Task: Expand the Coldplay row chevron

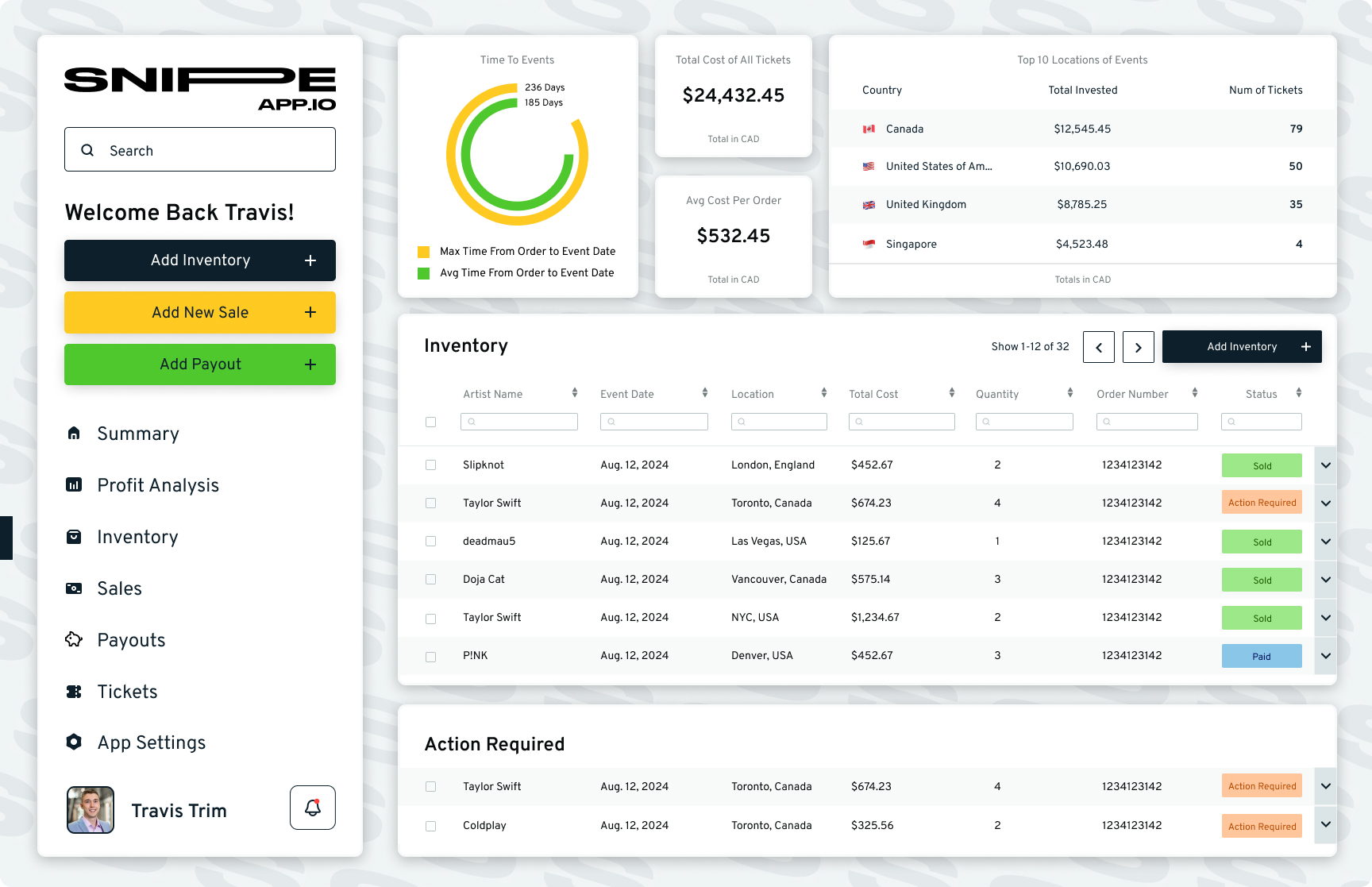Action: tap(1326, 825)
